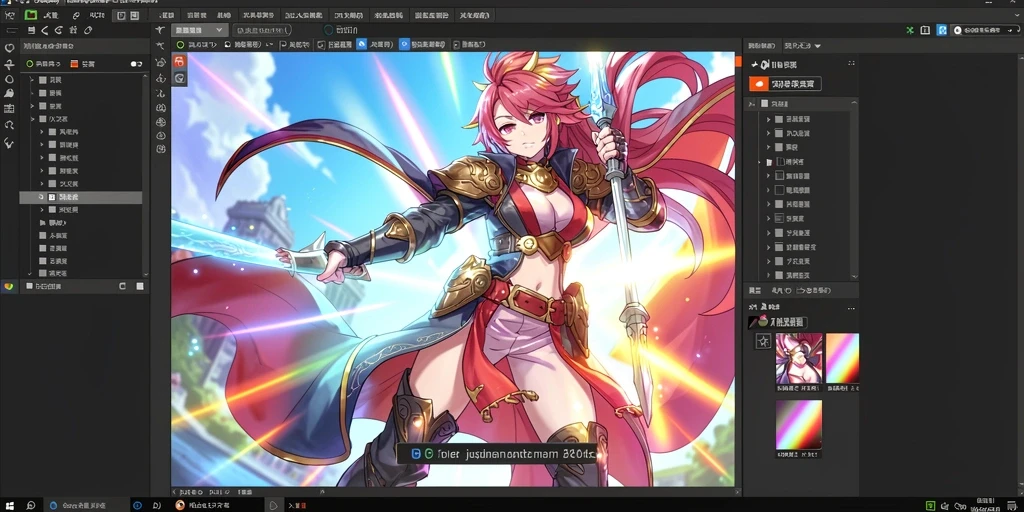The width and height of the screenshot is (1024, 512).
Task: Click the Windows Start button on the taskbar
Action: tap(9, 505)
